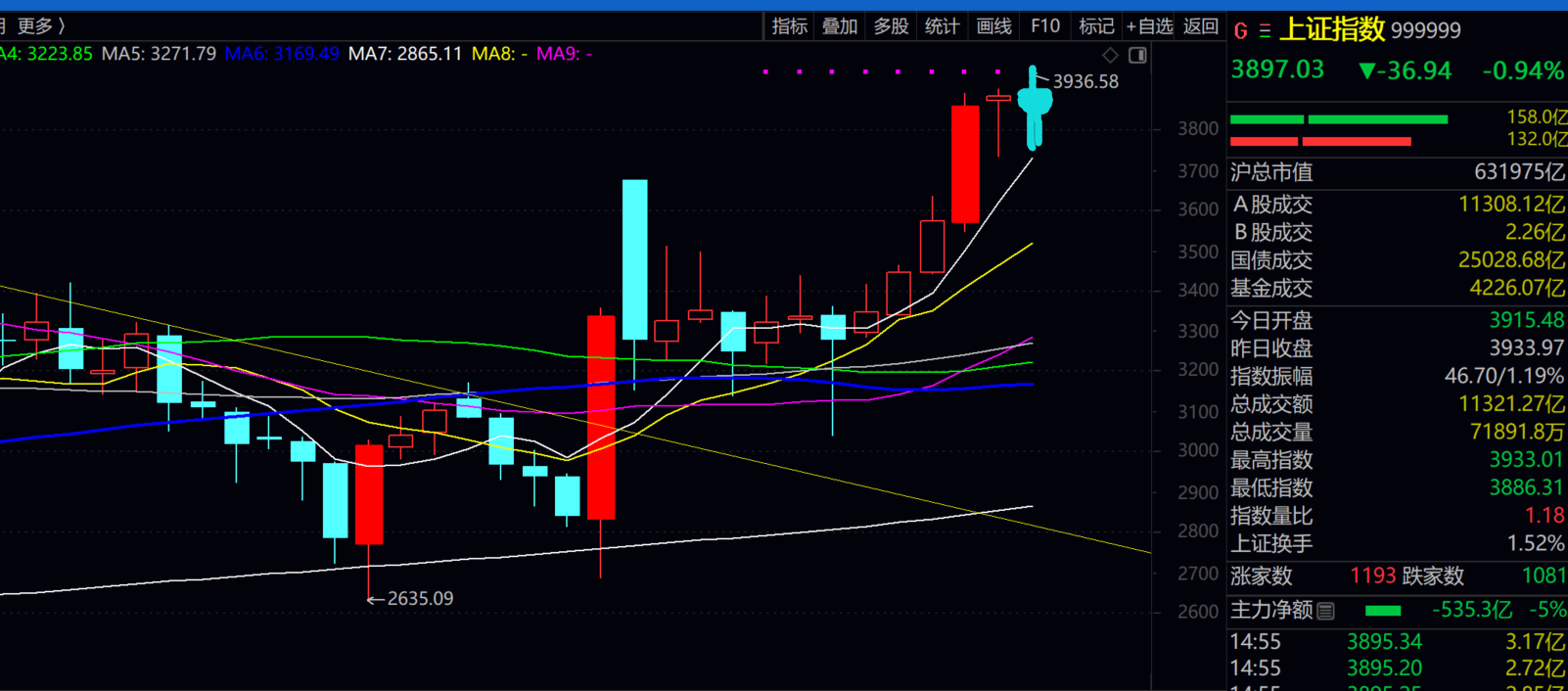Select the 多股 multi-stock view
The width and height of the screenshot is (1568, 691).
(x=891, y=26)
